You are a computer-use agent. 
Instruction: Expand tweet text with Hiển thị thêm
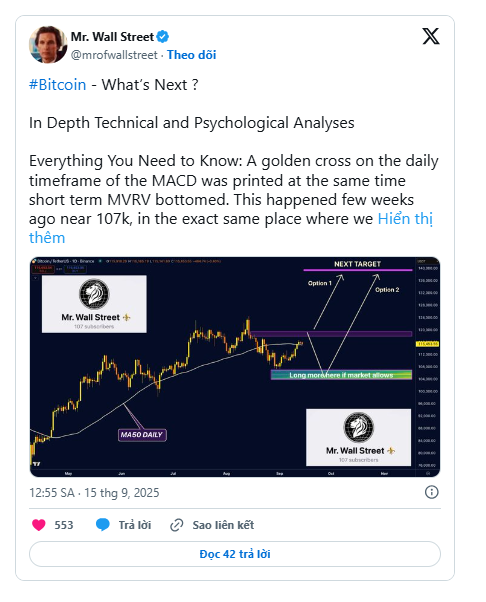coord(231,228)
